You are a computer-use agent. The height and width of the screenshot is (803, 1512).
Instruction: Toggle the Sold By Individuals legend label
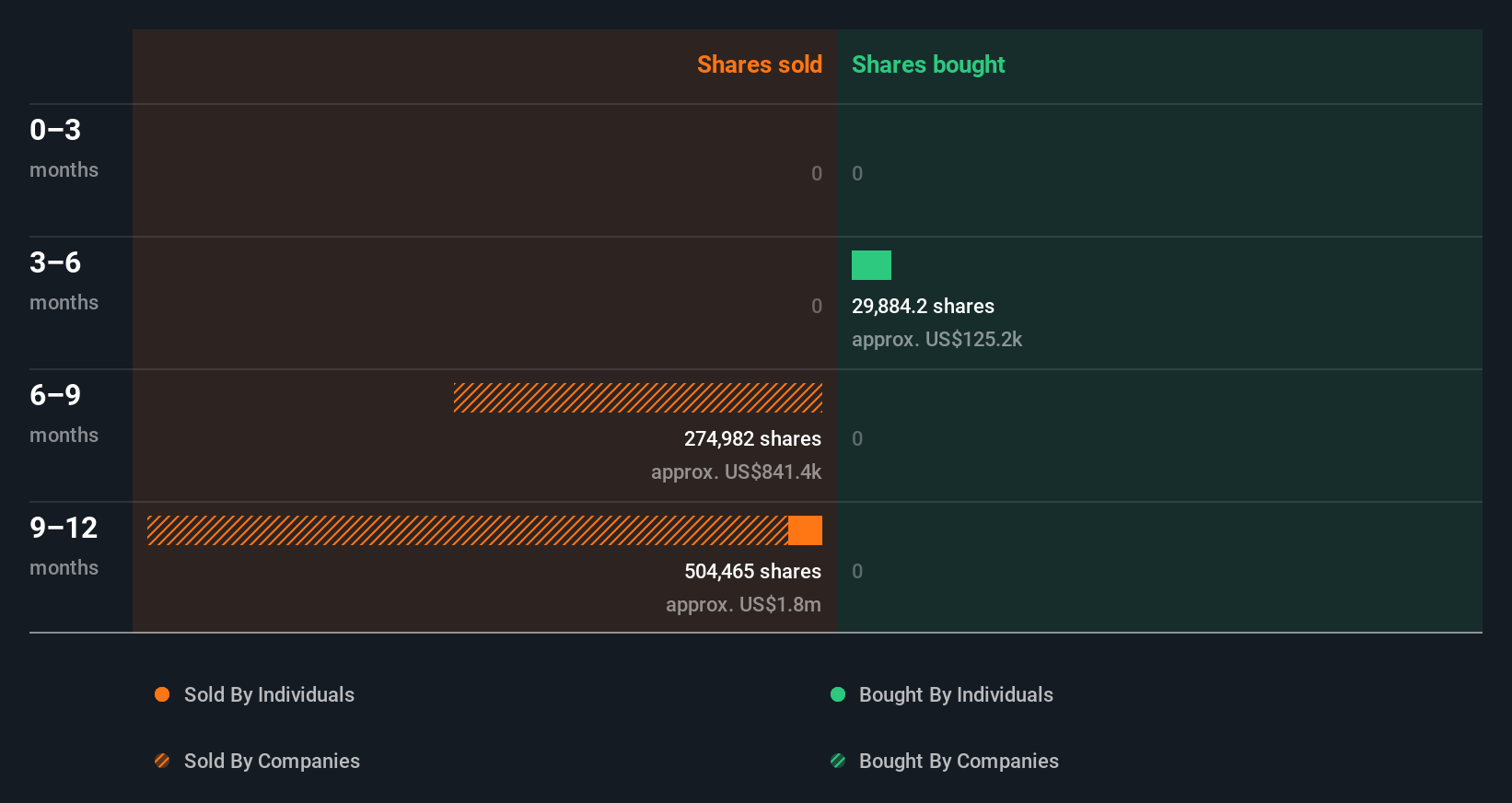click(269, 694)
